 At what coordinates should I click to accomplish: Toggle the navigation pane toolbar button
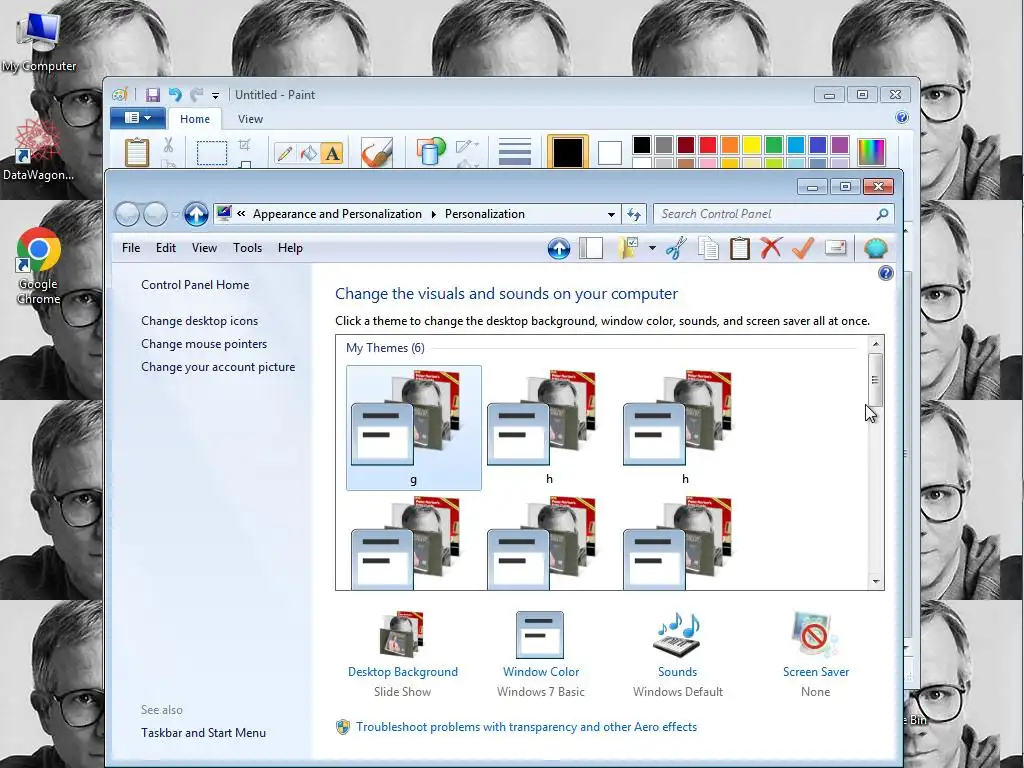[x=591, y=248]
